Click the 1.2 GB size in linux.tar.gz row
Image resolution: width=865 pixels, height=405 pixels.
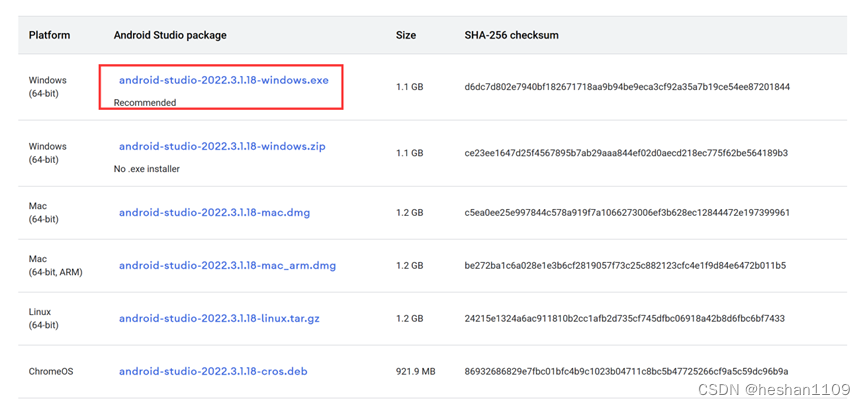pyautogui.click(x=409, y=318)
